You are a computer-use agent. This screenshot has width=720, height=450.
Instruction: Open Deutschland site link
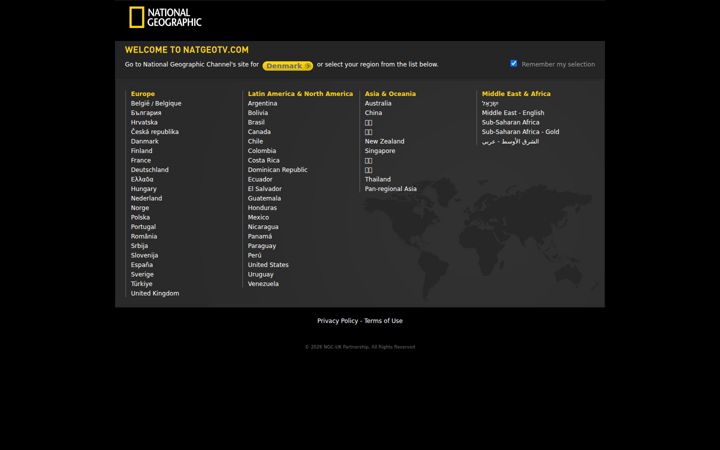[150, 170]
